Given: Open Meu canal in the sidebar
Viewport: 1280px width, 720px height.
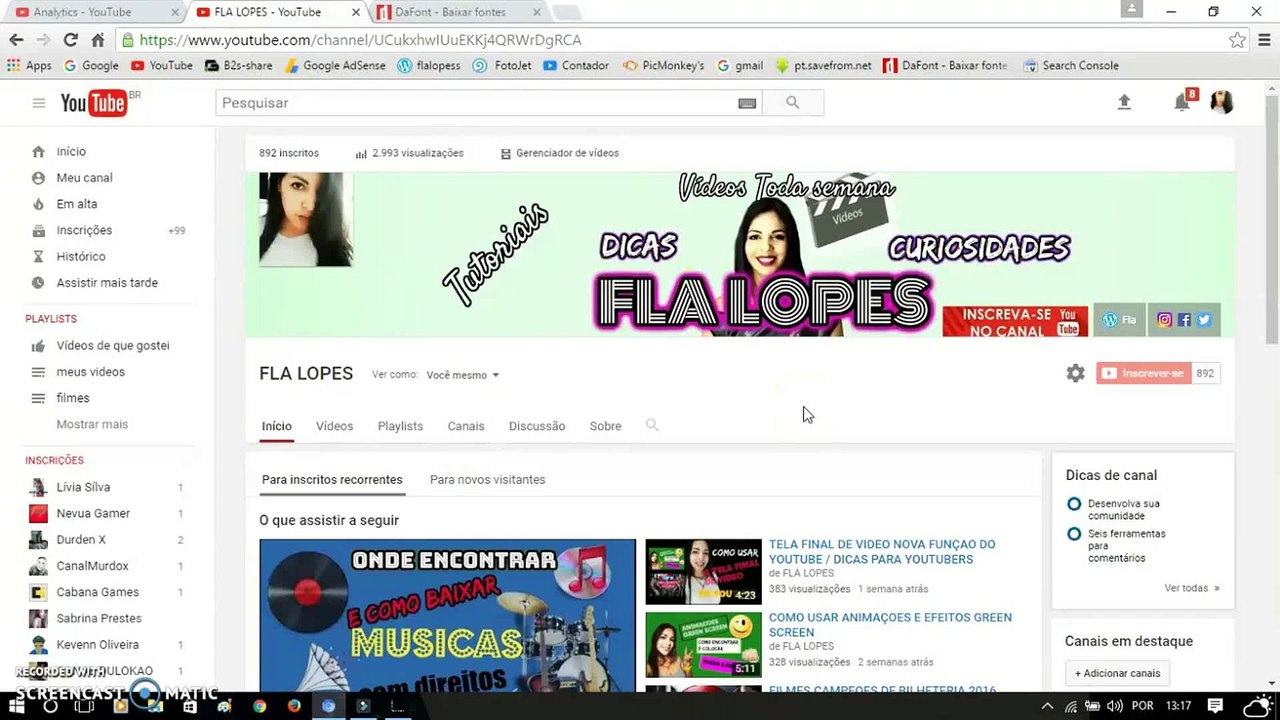Looking at the screenshot, I should point(84,178).
